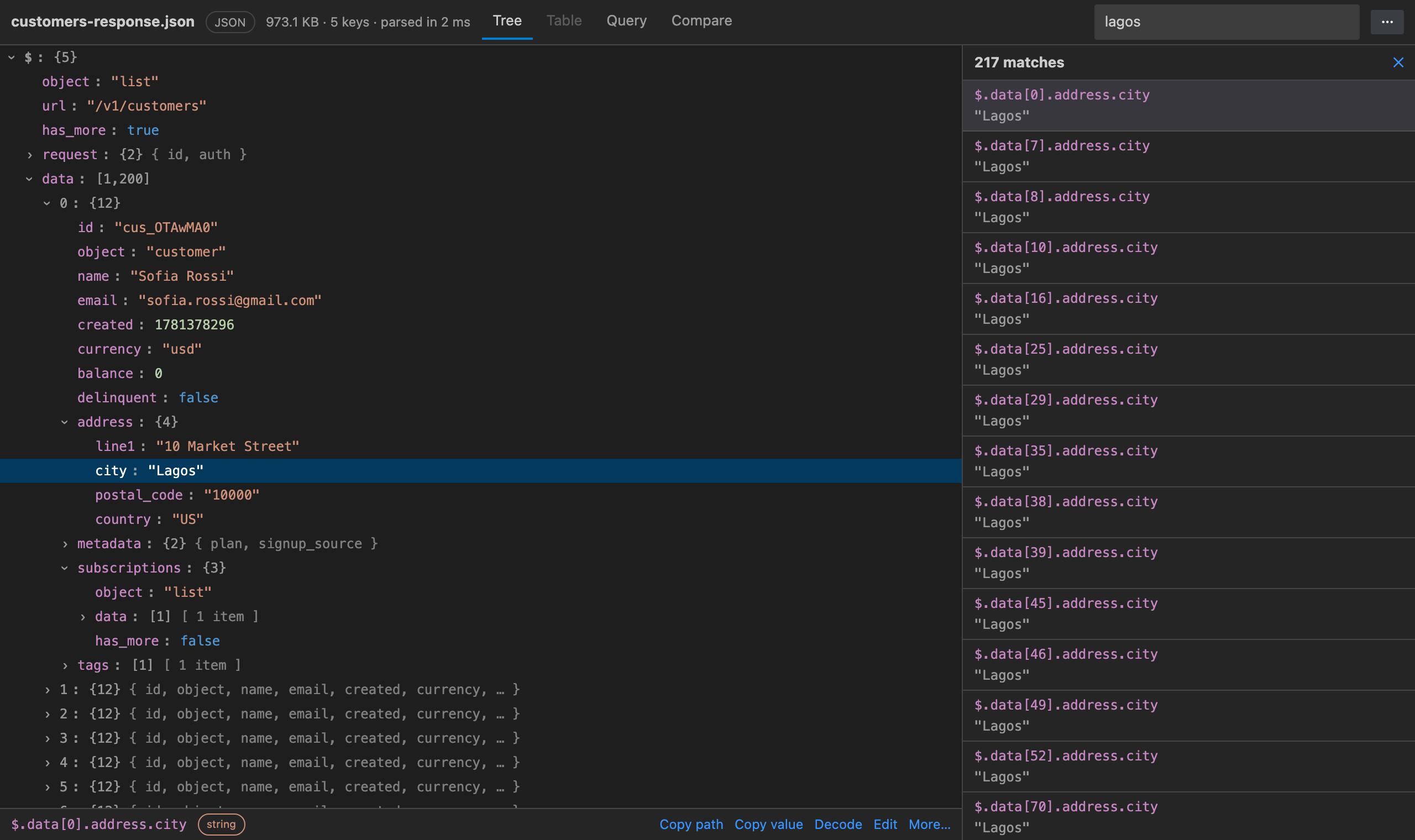Click the string type badge

click(x=221, y=824)
